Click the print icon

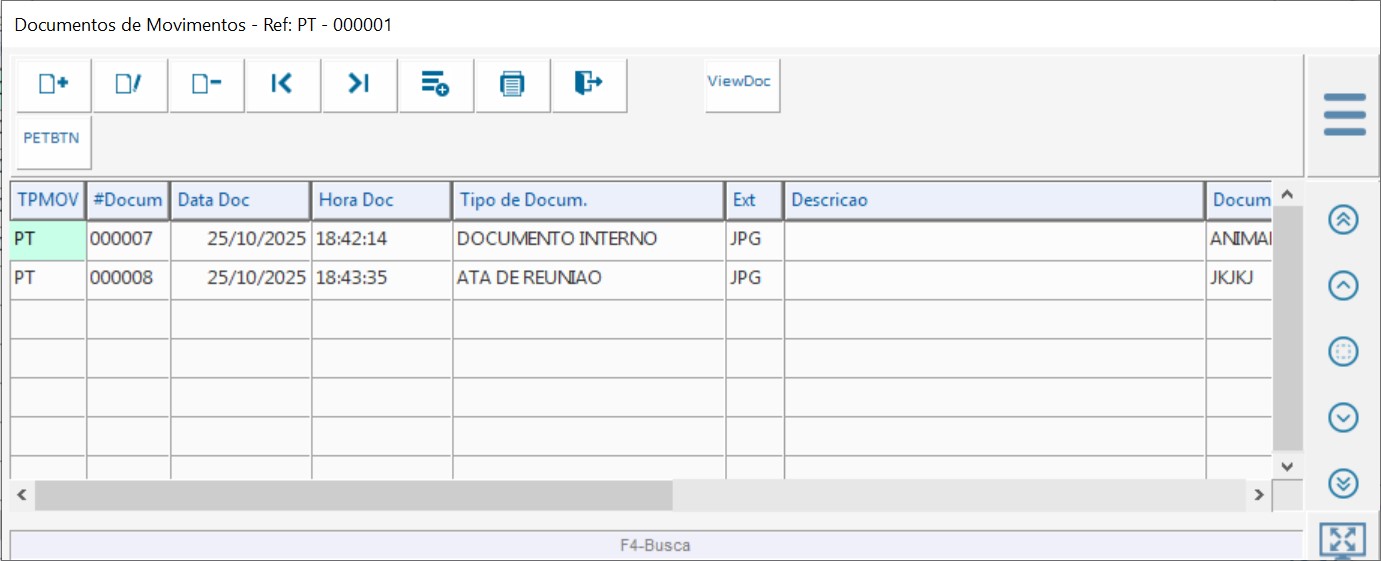coord(513,85)
